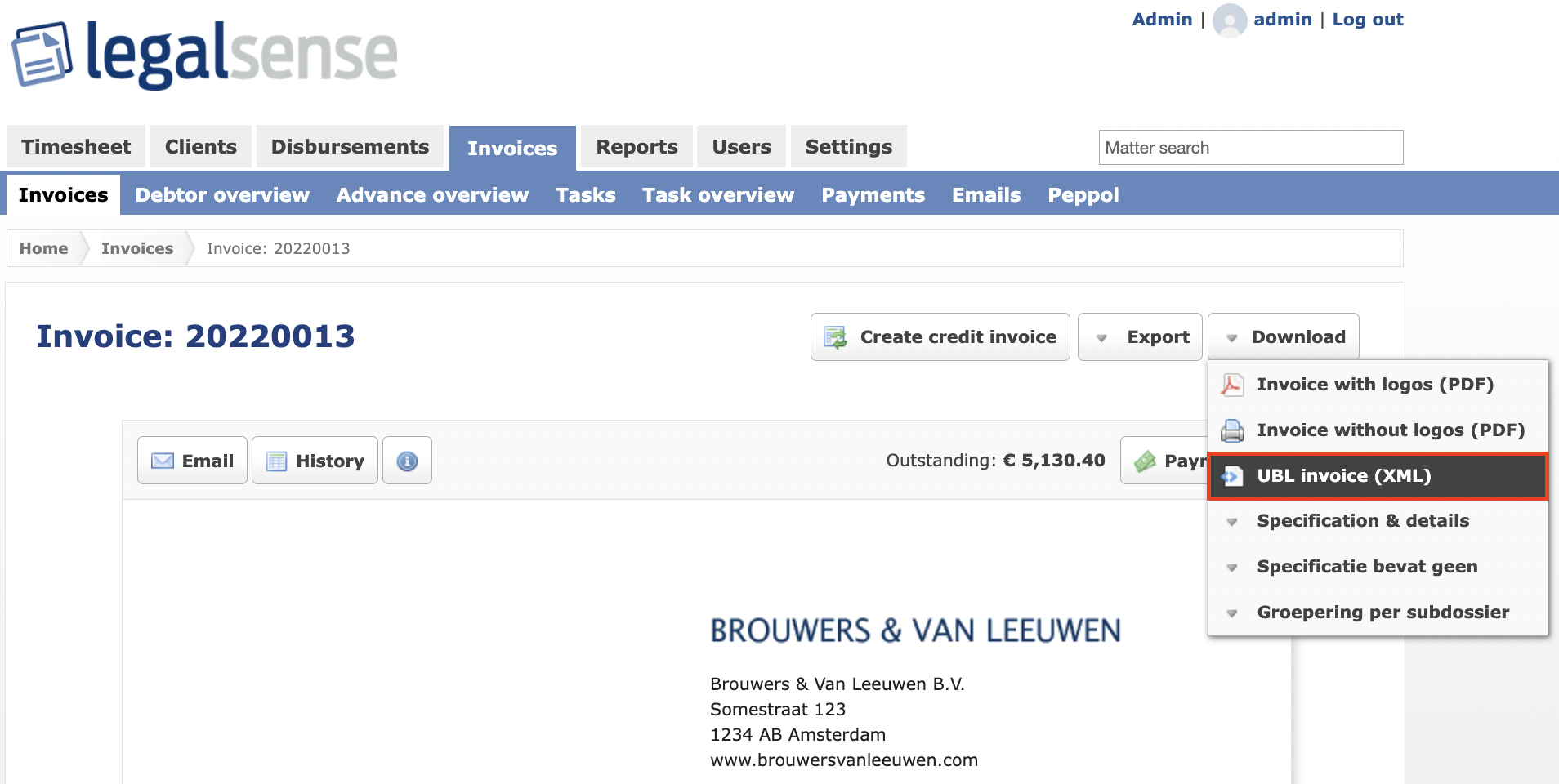This screenshot has width=1559, height=784.
Task: Expand the Specification & details submenu
Action: [1378, 521]
